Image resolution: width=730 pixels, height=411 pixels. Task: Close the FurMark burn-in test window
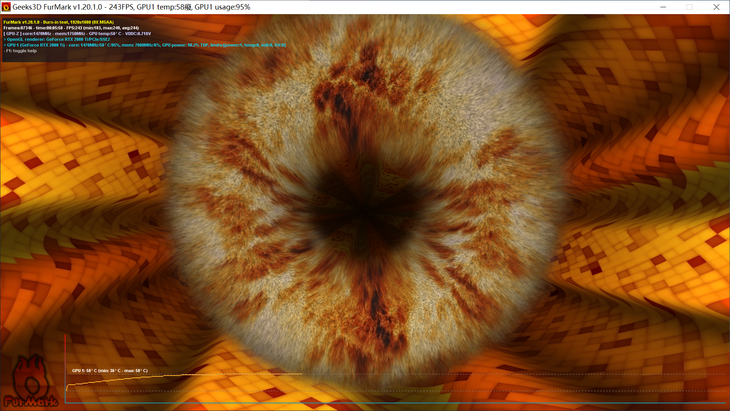(716, 7)
